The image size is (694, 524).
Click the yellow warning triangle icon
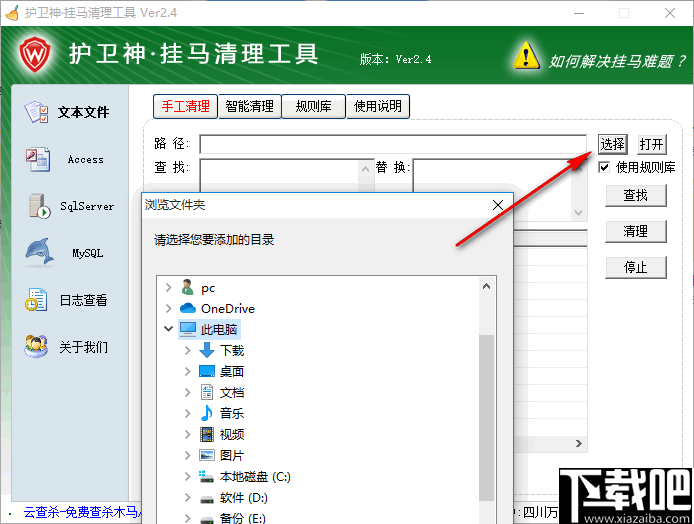[526, 56]
